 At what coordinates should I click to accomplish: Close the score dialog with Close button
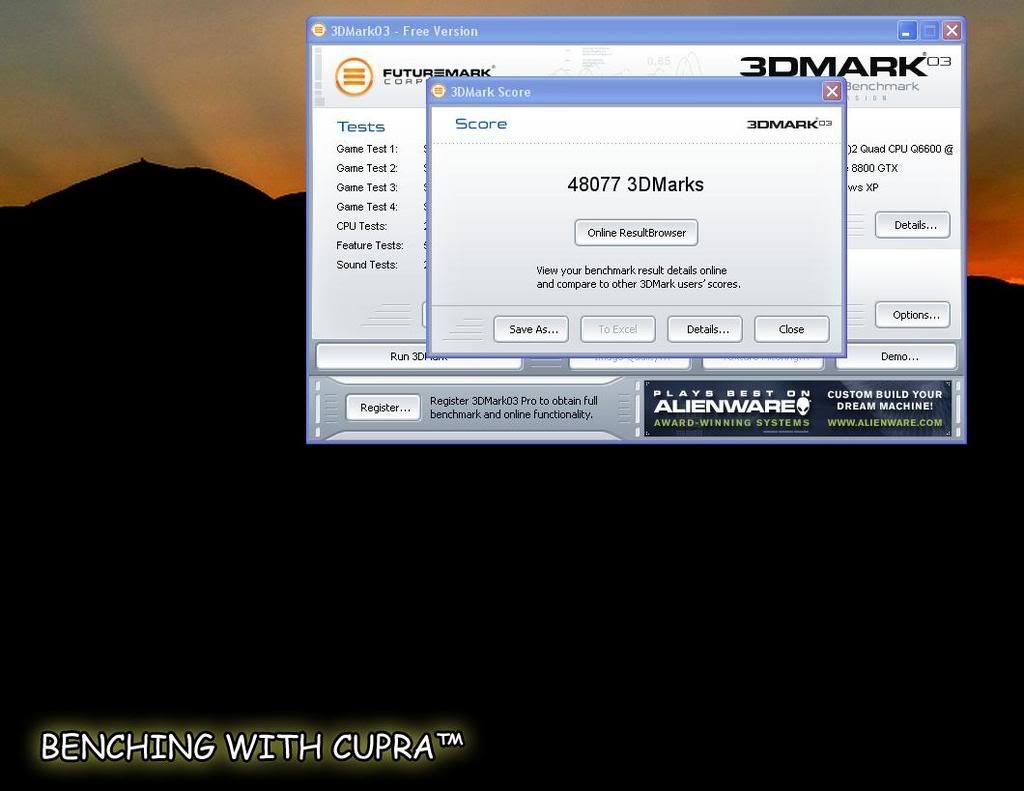point(792,329)
